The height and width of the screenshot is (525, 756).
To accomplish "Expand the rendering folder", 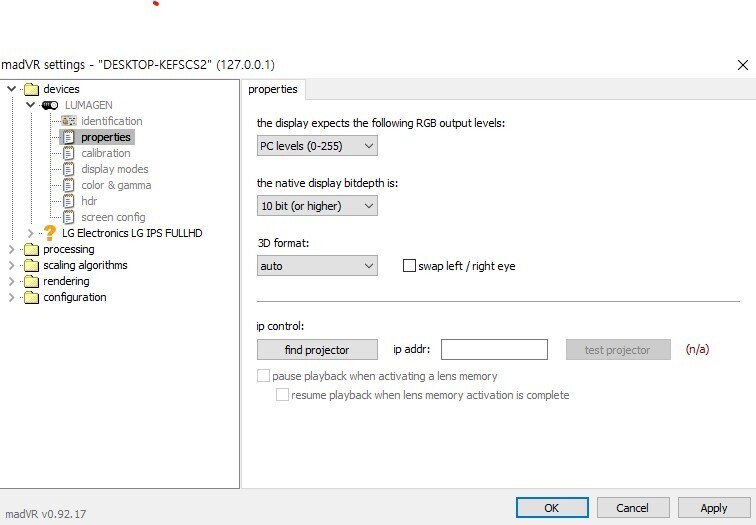I will 12,281.
